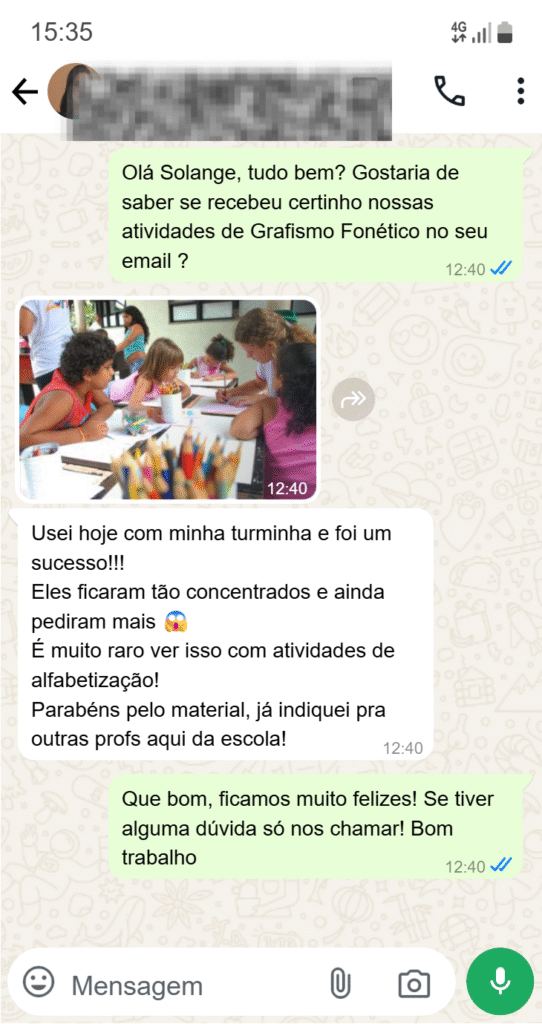Open the emoji picker in message bar
This screenshot has width=542, height=1024.
point(39,982)
